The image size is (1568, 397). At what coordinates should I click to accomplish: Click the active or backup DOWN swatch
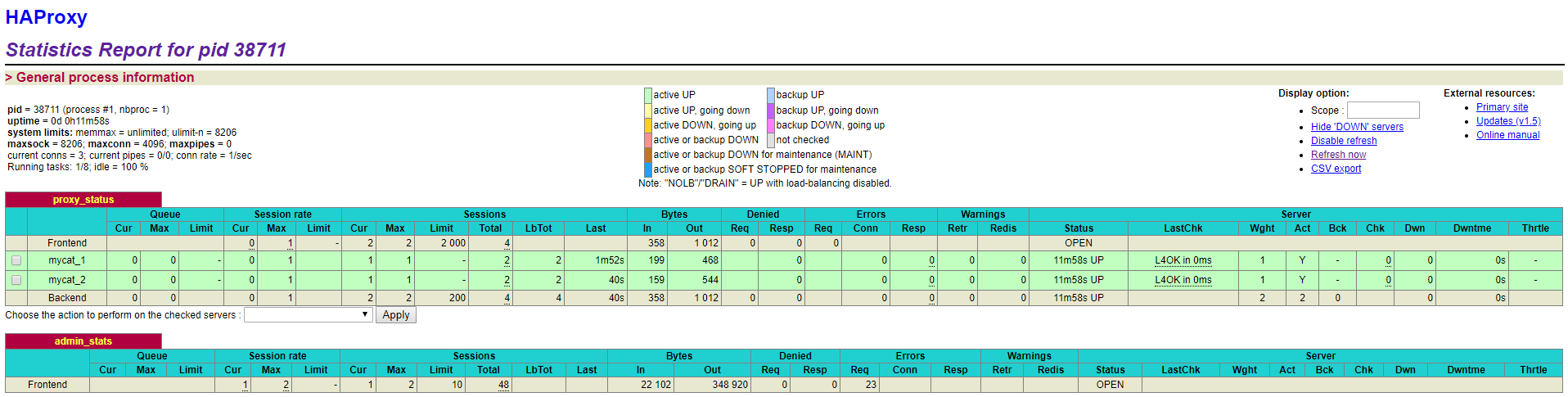[x=648, y=140]
